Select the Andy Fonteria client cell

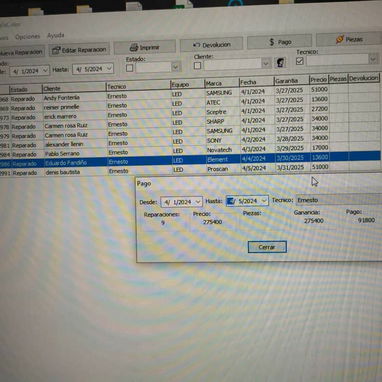point(74,98)
